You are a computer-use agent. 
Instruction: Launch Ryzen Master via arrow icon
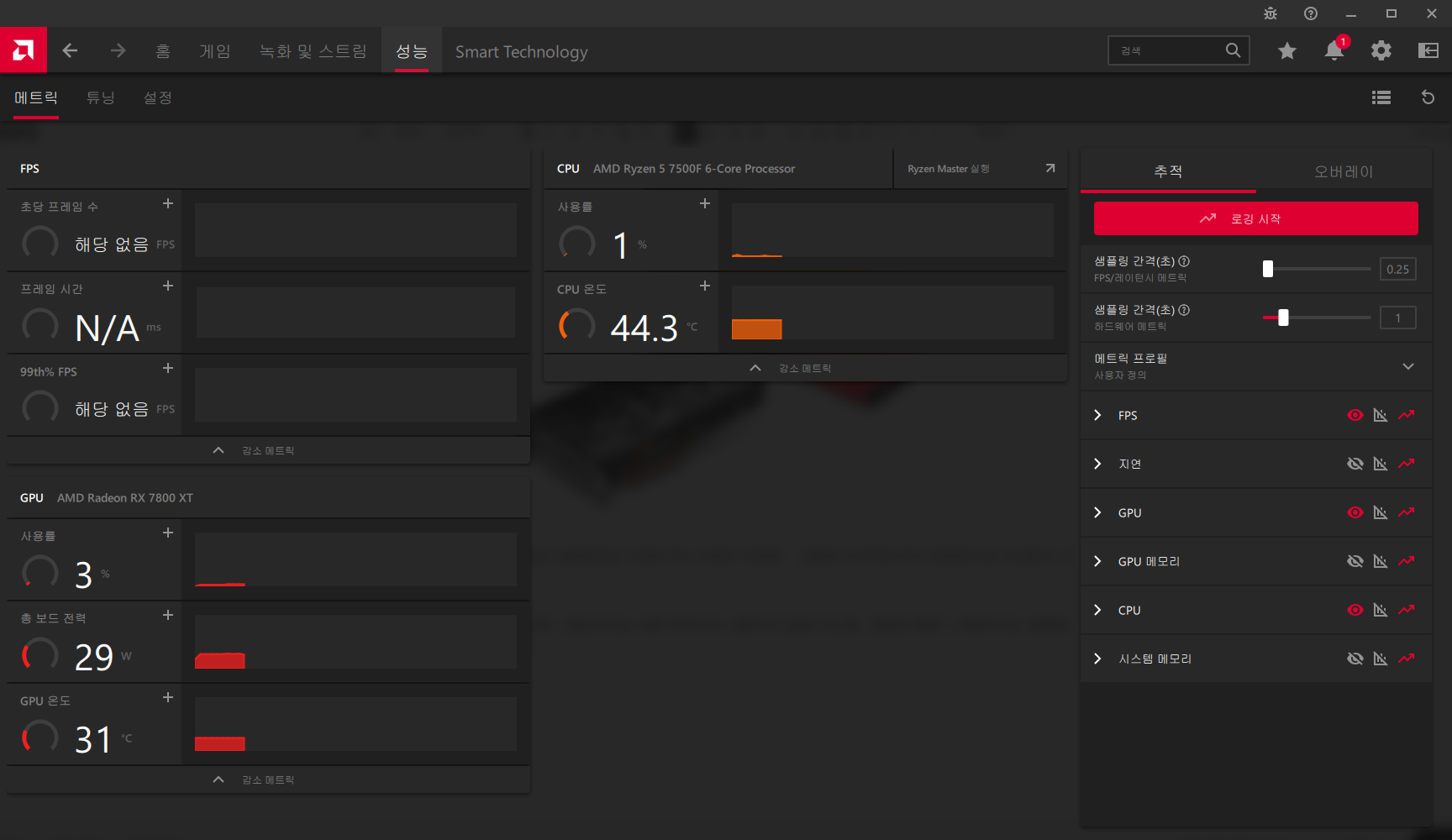click(x=1050, y=168)
